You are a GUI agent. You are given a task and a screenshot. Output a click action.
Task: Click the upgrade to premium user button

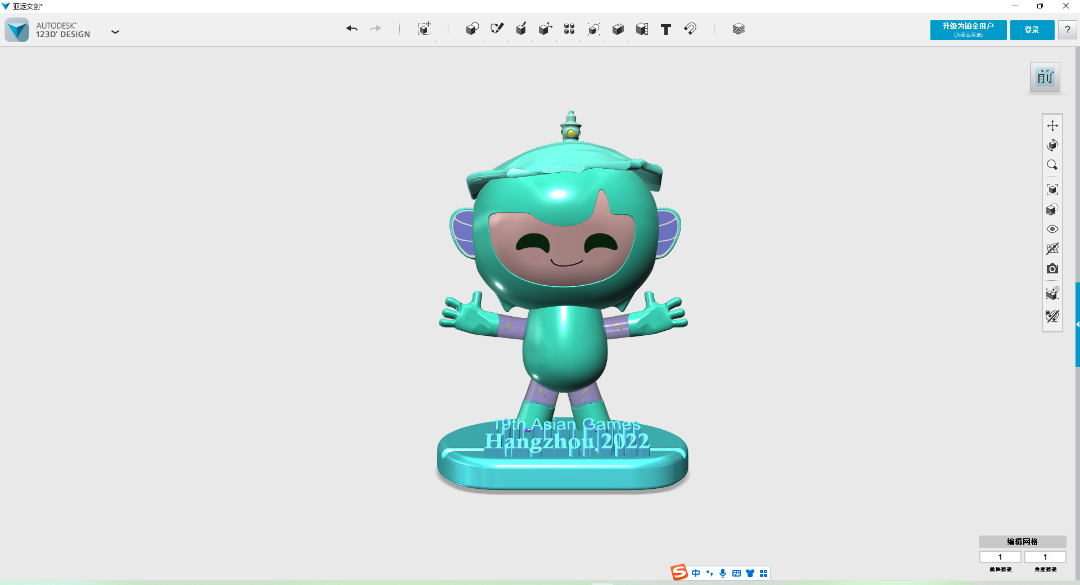(x=968, y=30)
